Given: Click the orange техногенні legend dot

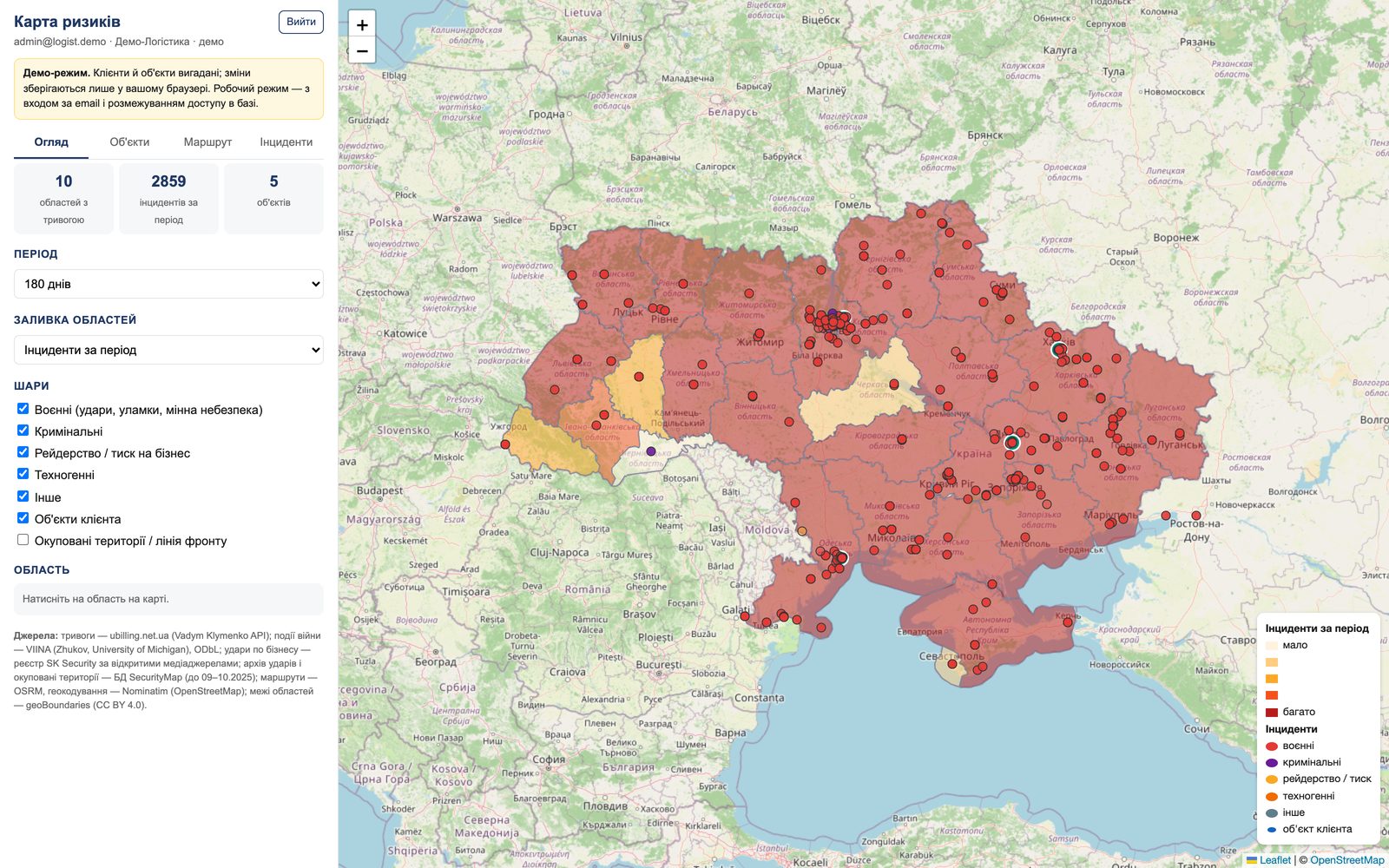Looking at the screenshot, I should pos(1272,796).
